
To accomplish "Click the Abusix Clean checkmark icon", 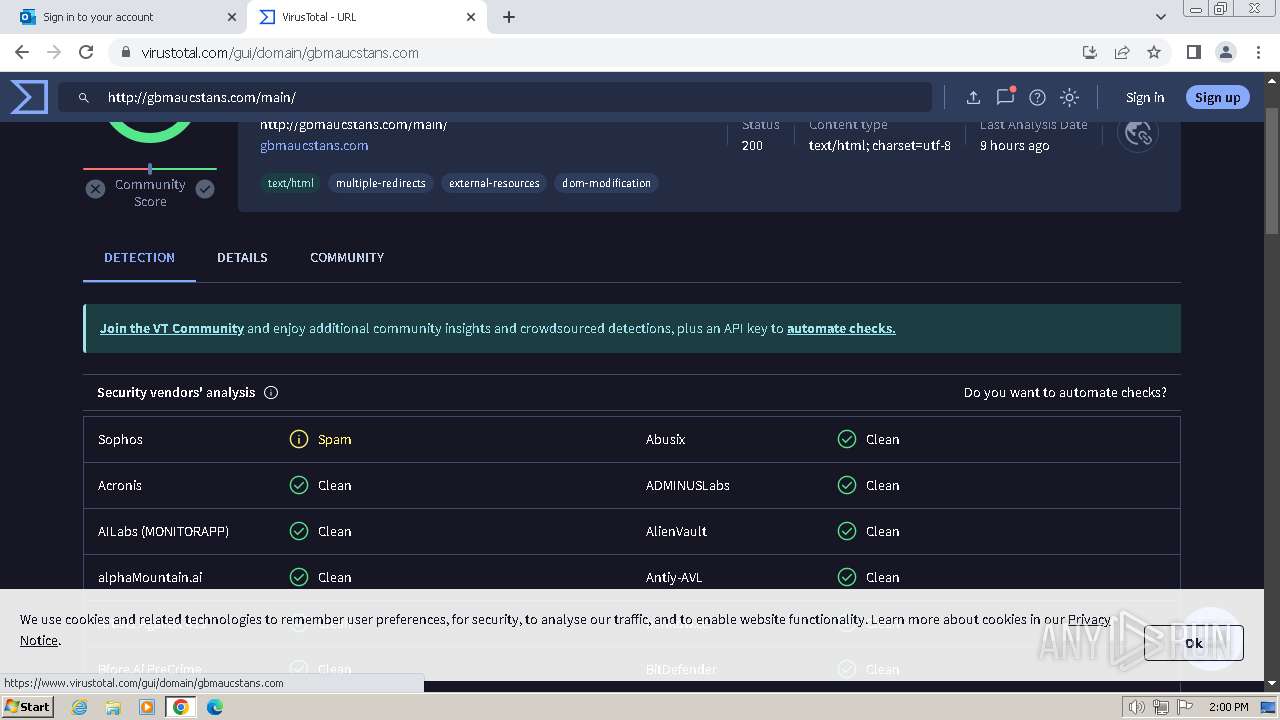I will coord(847,439).
